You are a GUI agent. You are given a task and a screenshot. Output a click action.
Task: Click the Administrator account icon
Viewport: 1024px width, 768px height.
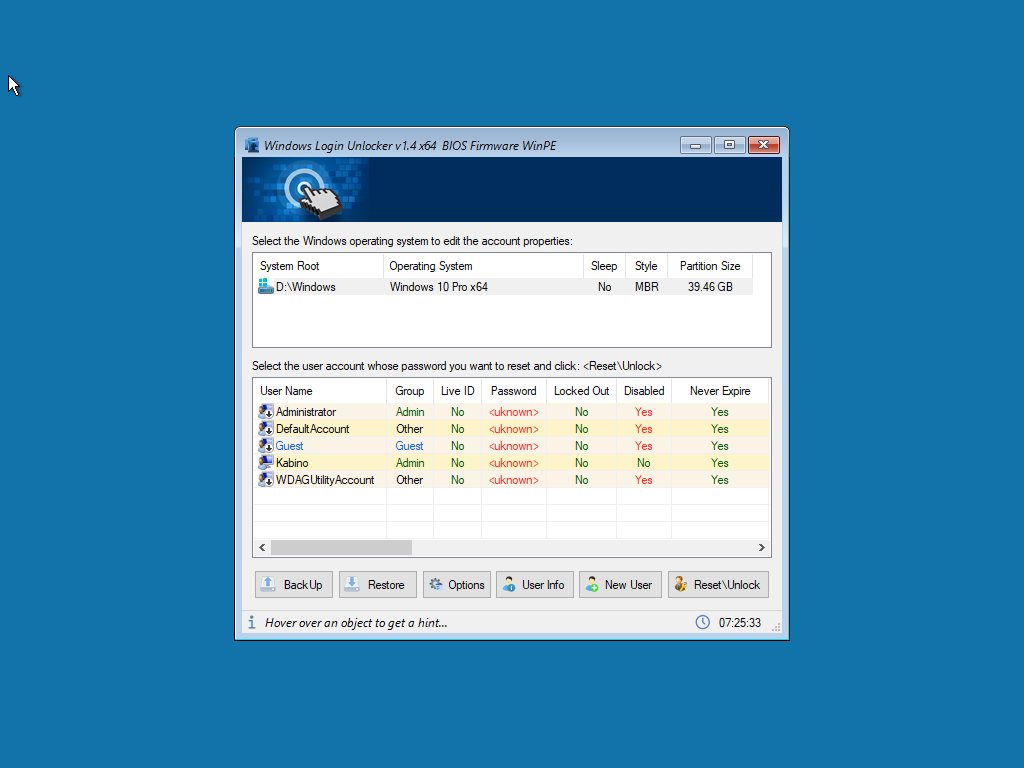click(266, 411)
